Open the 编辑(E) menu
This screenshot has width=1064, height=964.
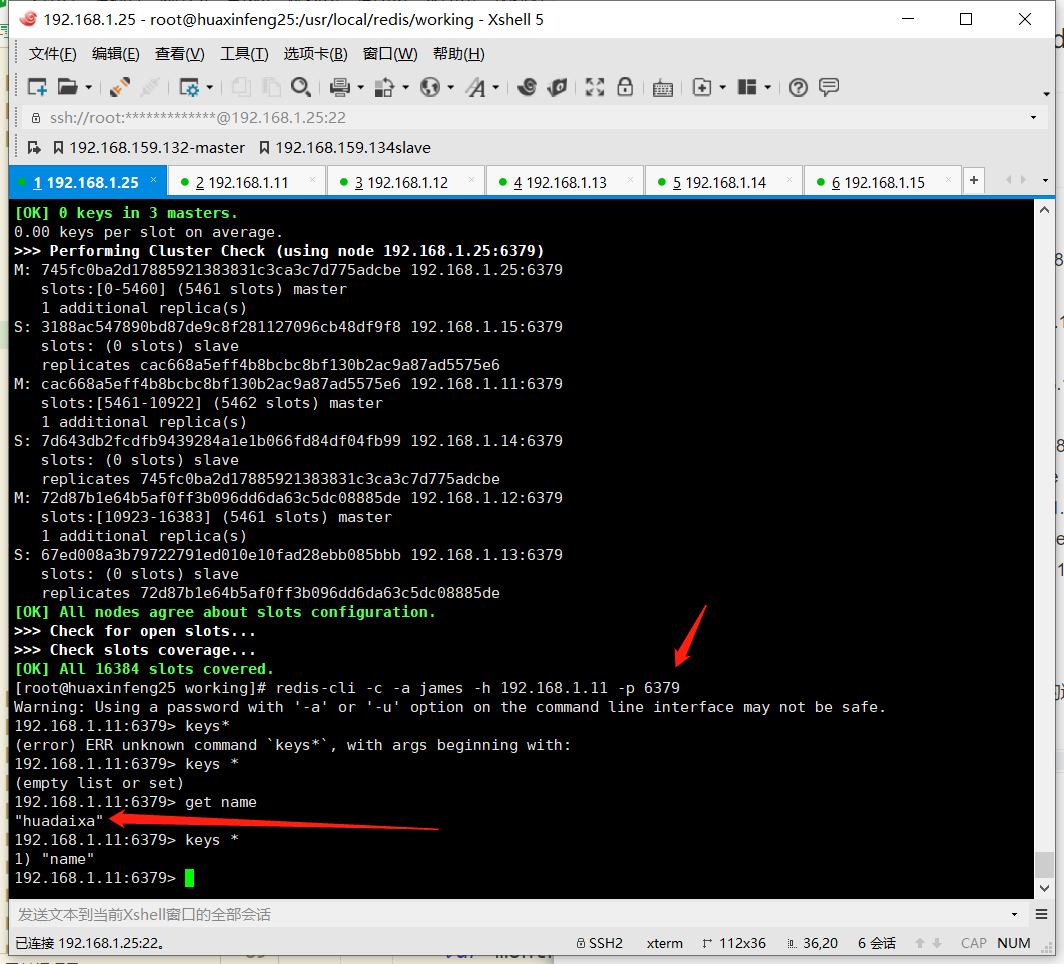click(x=115, y=54)
